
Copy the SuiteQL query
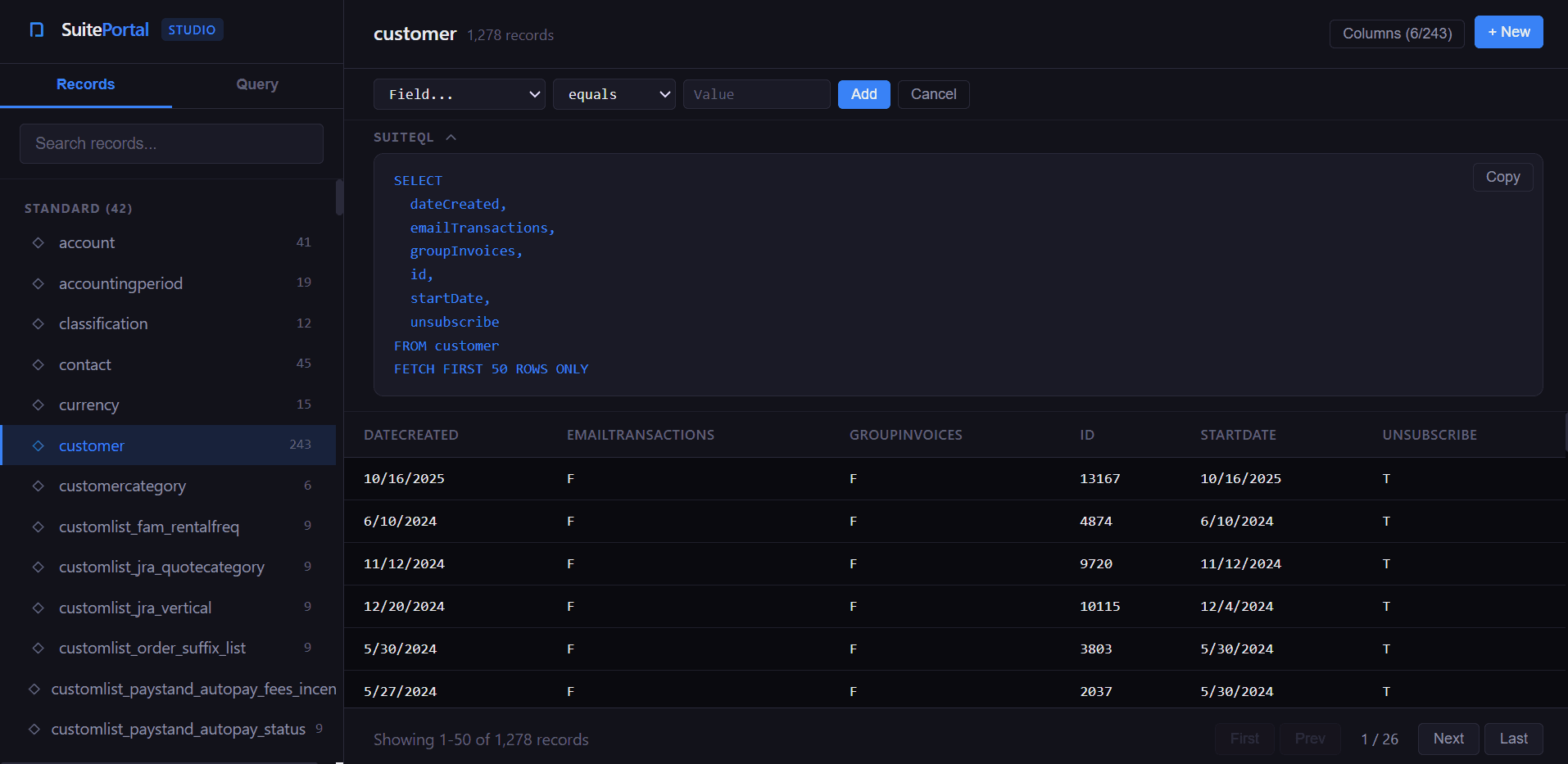click(1502, 177)
